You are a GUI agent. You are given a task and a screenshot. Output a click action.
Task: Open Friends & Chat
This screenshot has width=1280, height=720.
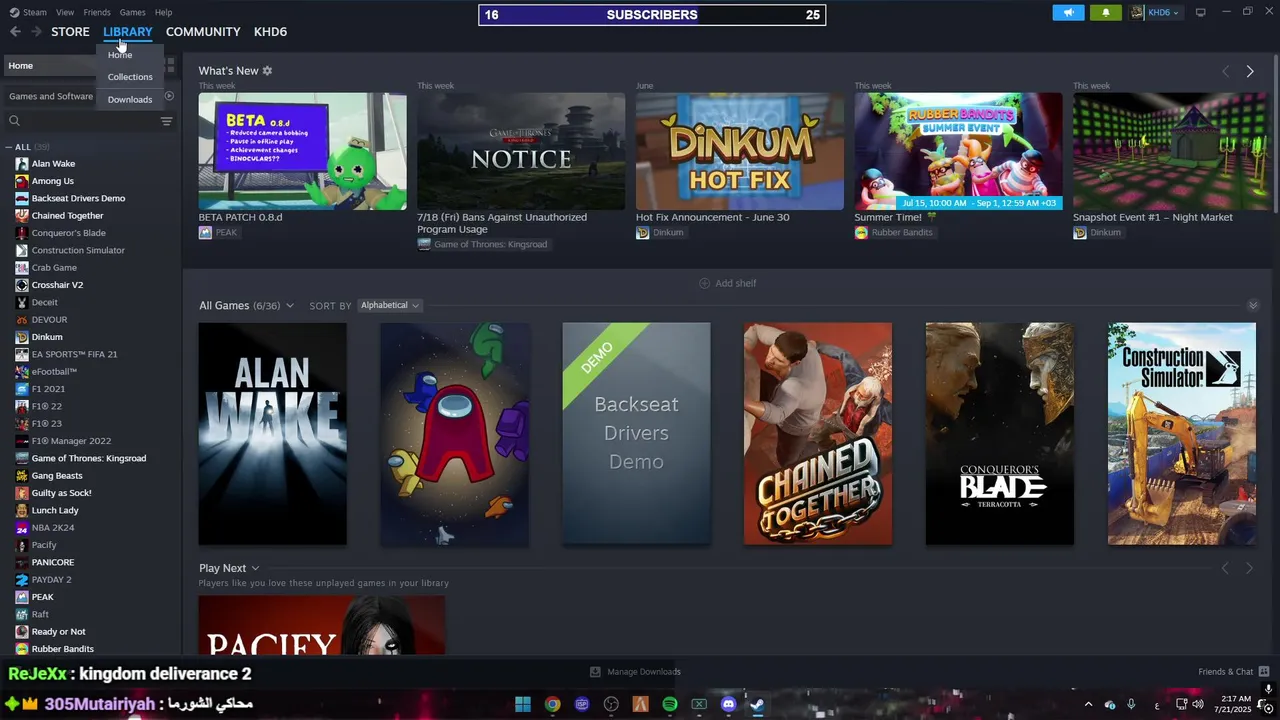(1234, 672)
